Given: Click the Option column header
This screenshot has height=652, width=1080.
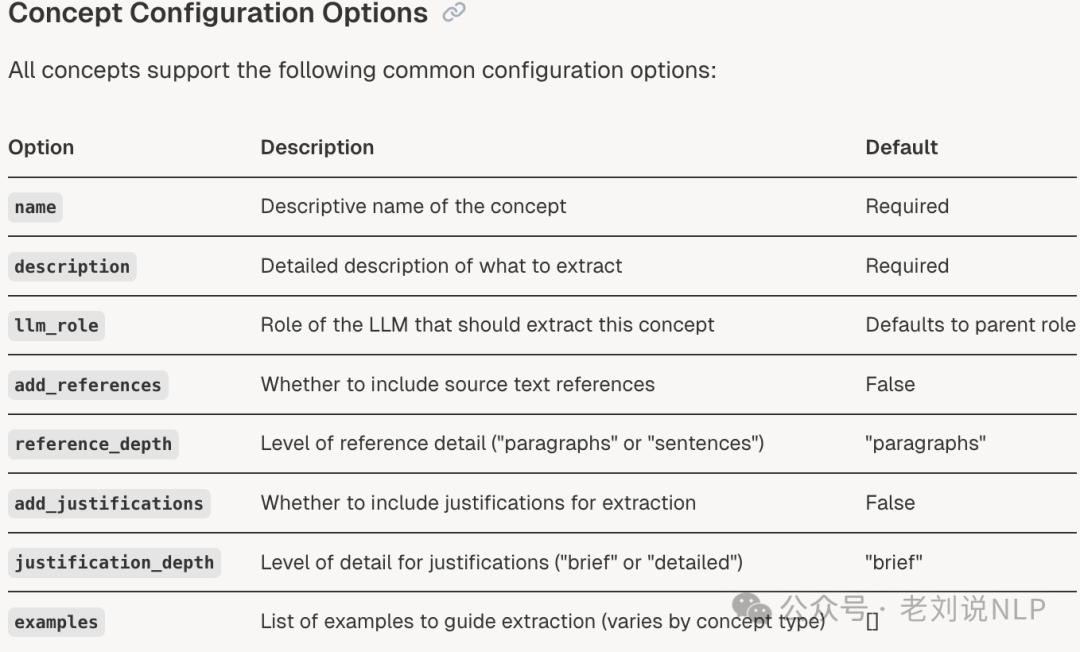Looking at the screenshot, I should (x=41, y=147).
